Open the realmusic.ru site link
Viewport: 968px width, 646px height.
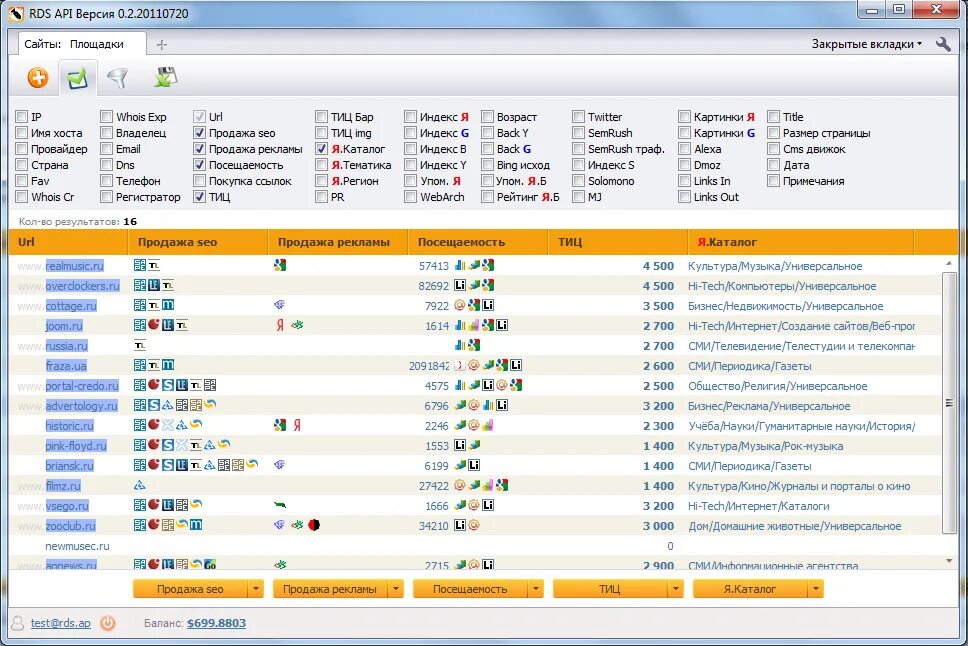75,266
